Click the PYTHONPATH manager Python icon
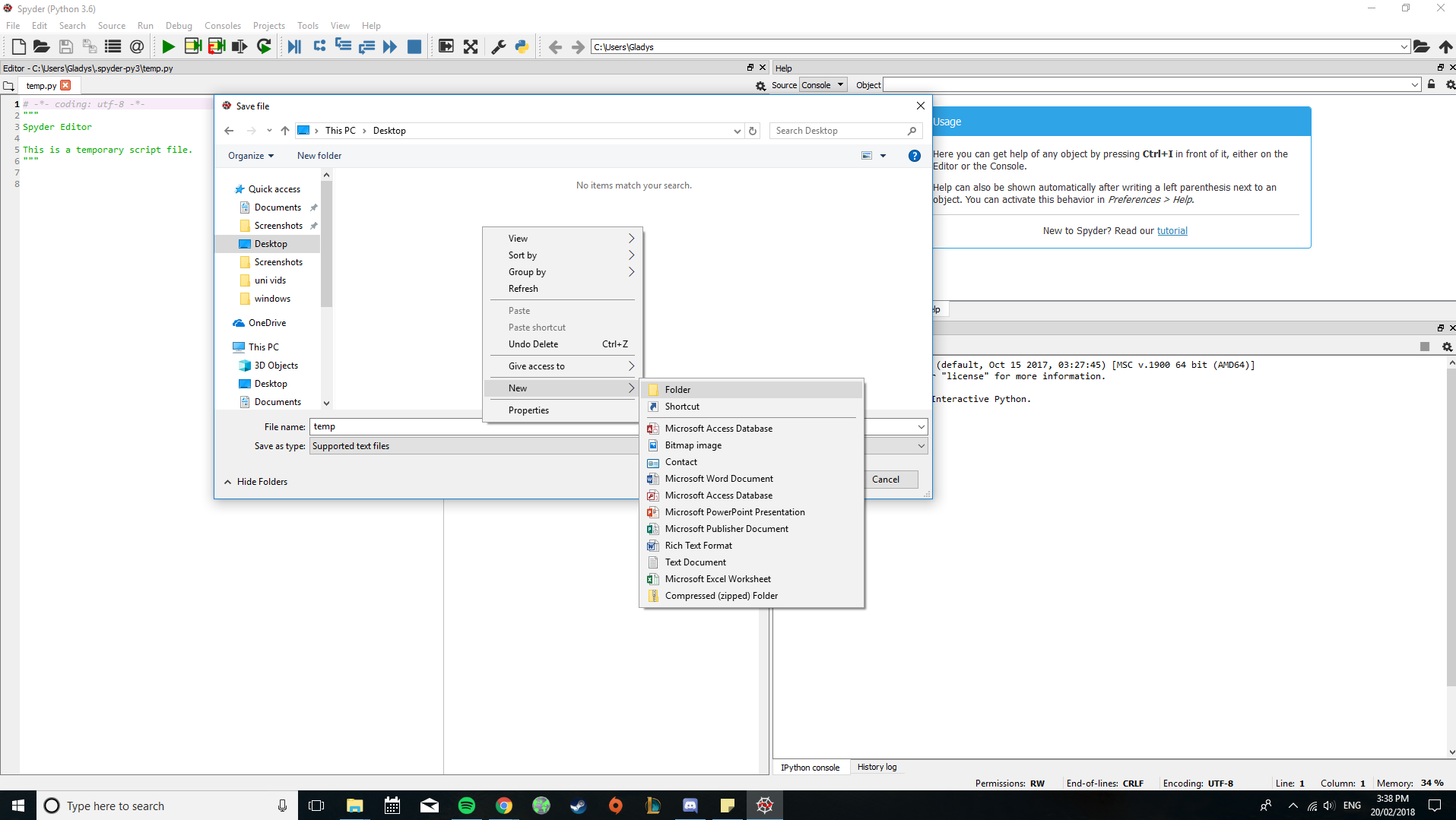Viewport: 1456px width, 820px height. tap(522, 46)
